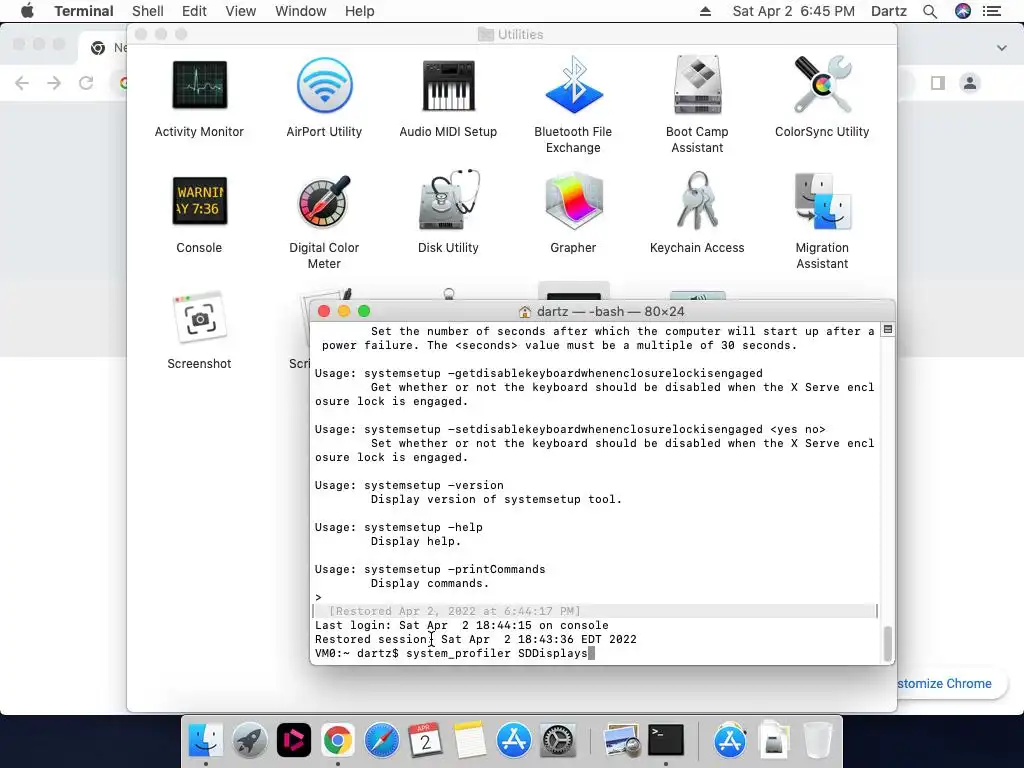The image size is (1024, 768).
Task: Open ColorSync Utility
Action: [822, 85]
